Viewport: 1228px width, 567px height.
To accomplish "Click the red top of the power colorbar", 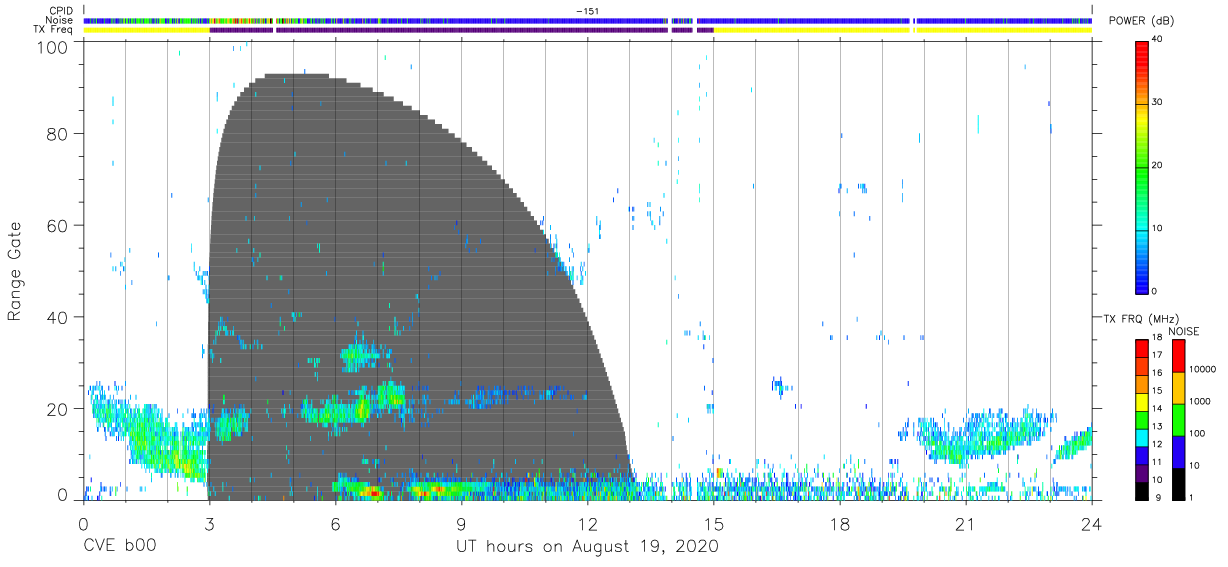I will (x=1141, y=50).
